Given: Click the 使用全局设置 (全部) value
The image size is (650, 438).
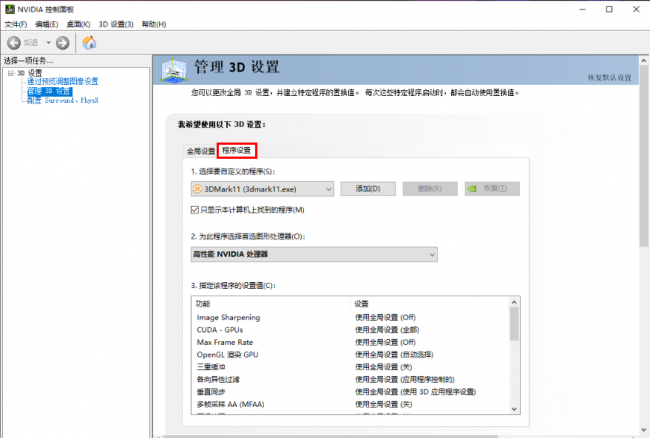Looking at the screenshot, I should tap(387, 330).
